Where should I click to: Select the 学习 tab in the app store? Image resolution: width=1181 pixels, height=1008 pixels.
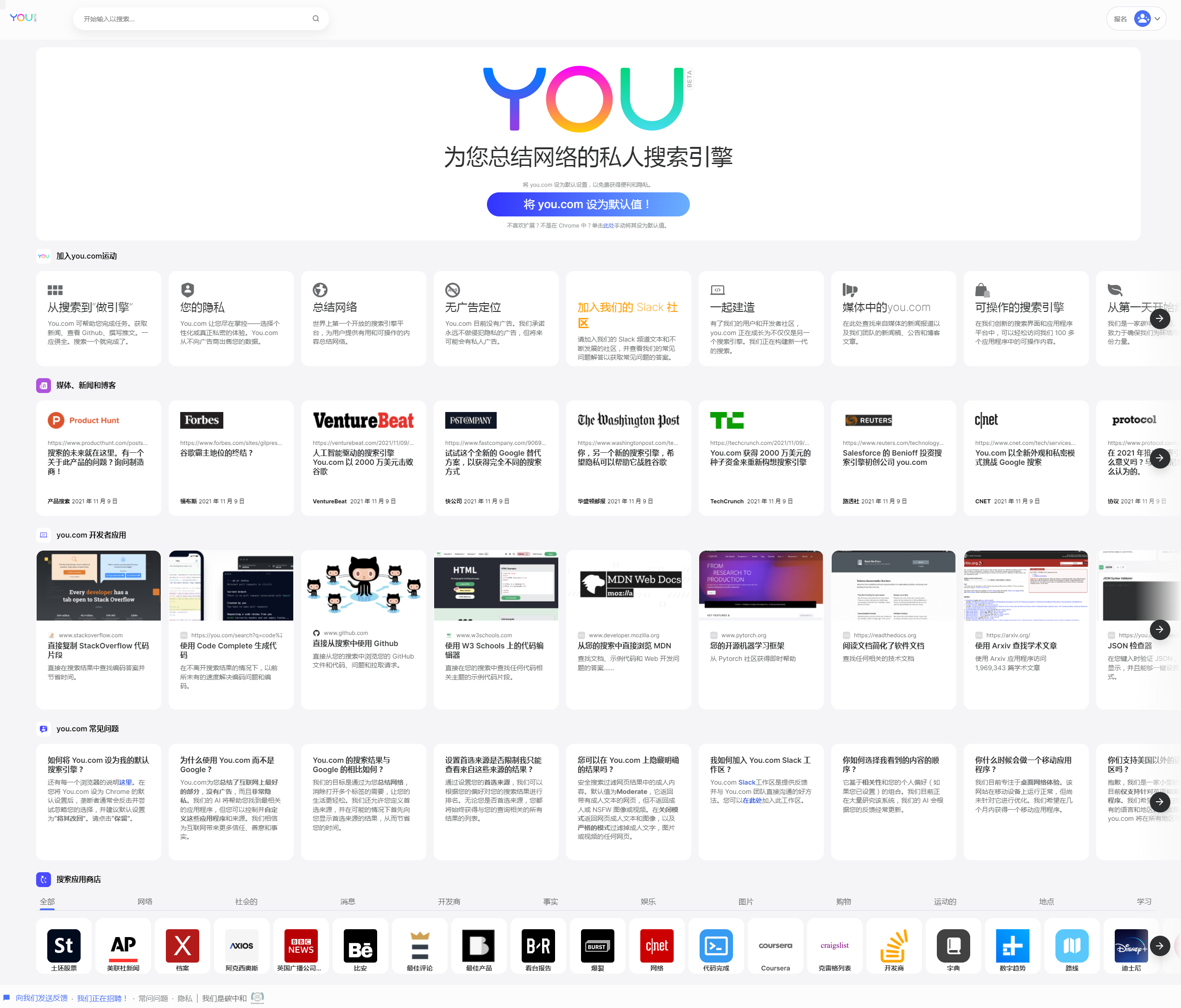pyautogui.click(x=1144, y=901)
